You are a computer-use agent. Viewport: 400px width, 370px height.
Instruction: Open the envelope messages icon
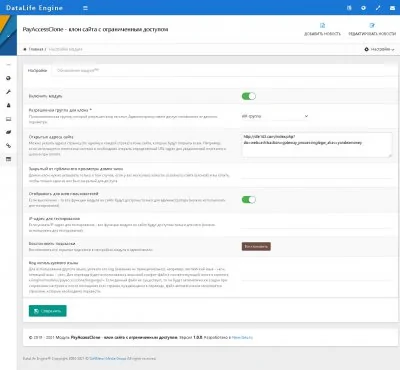click(x=392, y=8)
